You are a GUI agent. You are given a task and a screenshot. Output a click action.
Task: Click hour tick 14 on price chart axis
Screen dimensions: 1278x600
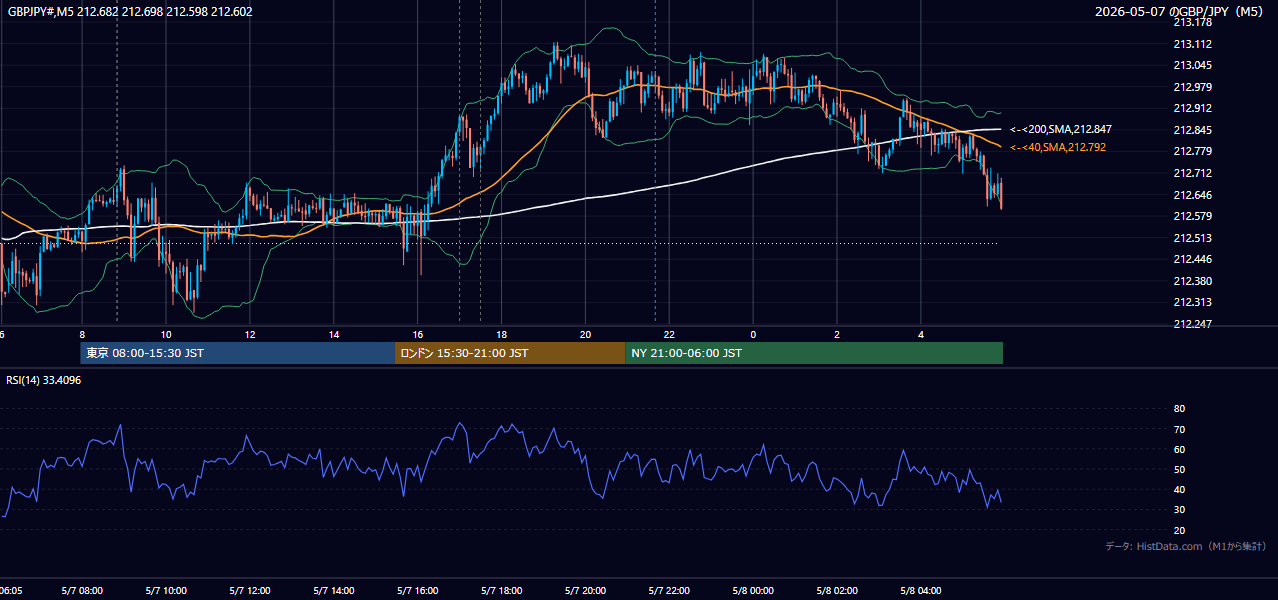coord(334,335)
